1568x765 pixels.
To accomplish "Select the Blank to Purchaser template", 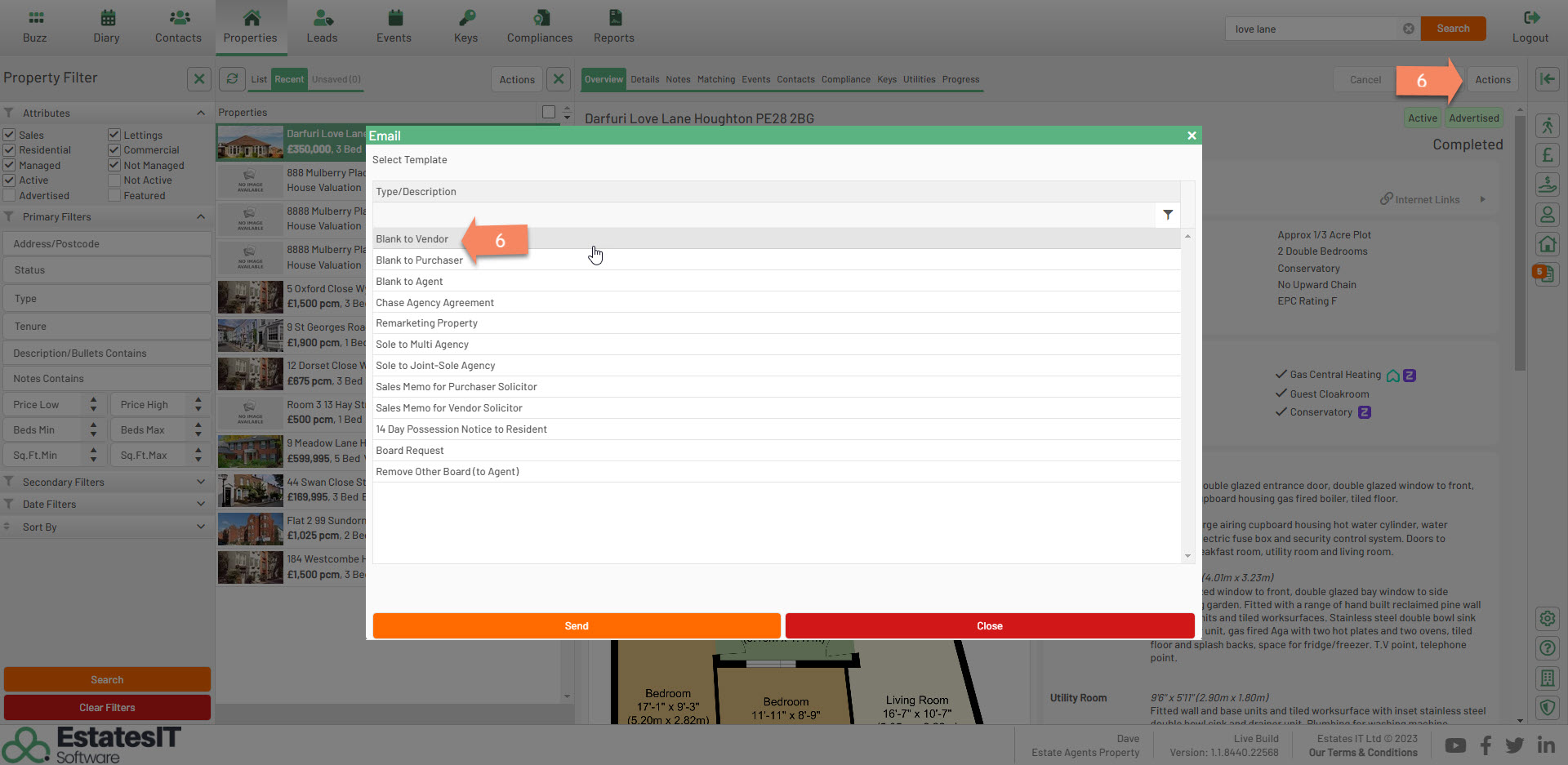I will point(420,260).
